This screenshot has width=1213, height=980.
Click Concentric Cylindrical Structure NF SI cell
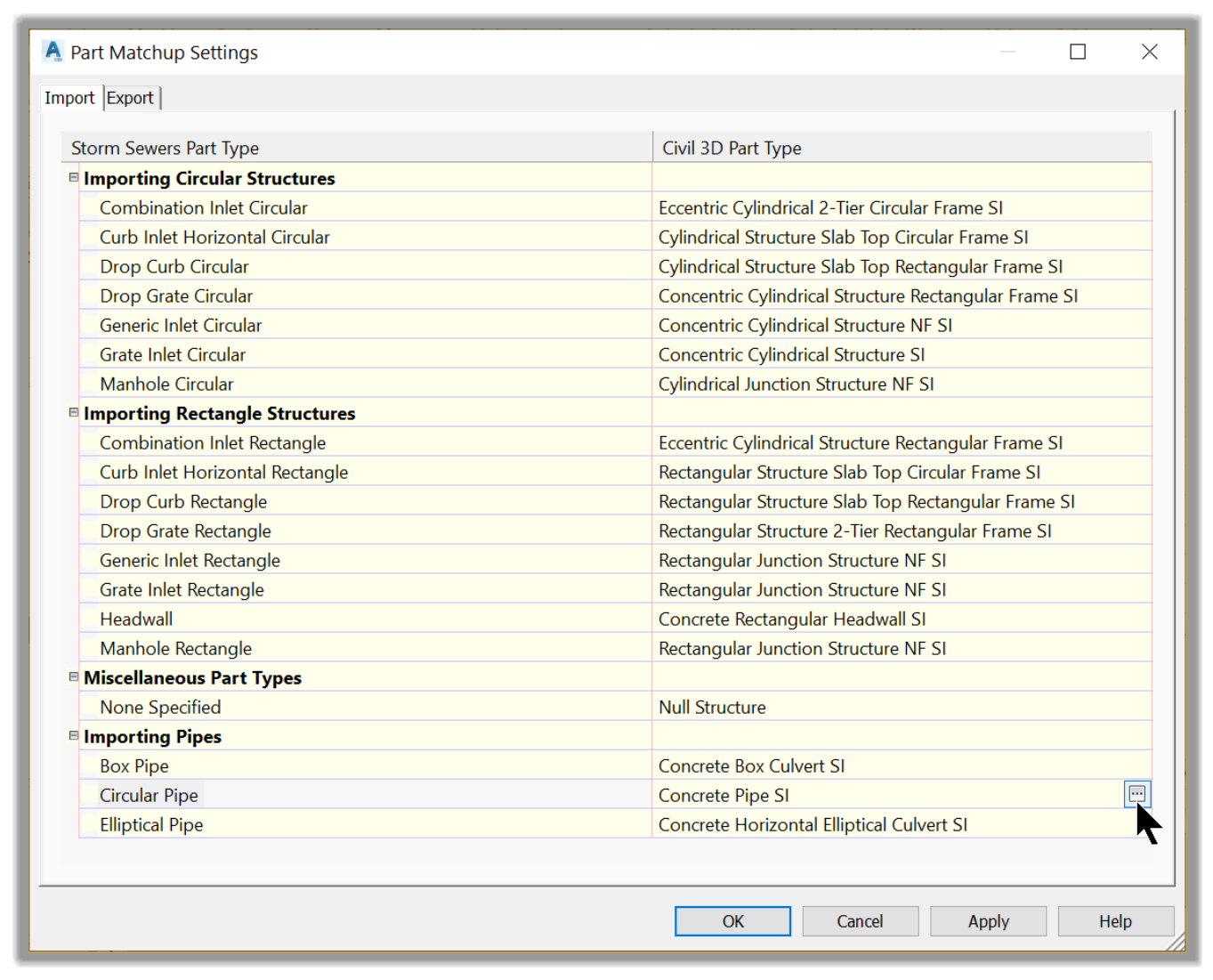(902, 325)
